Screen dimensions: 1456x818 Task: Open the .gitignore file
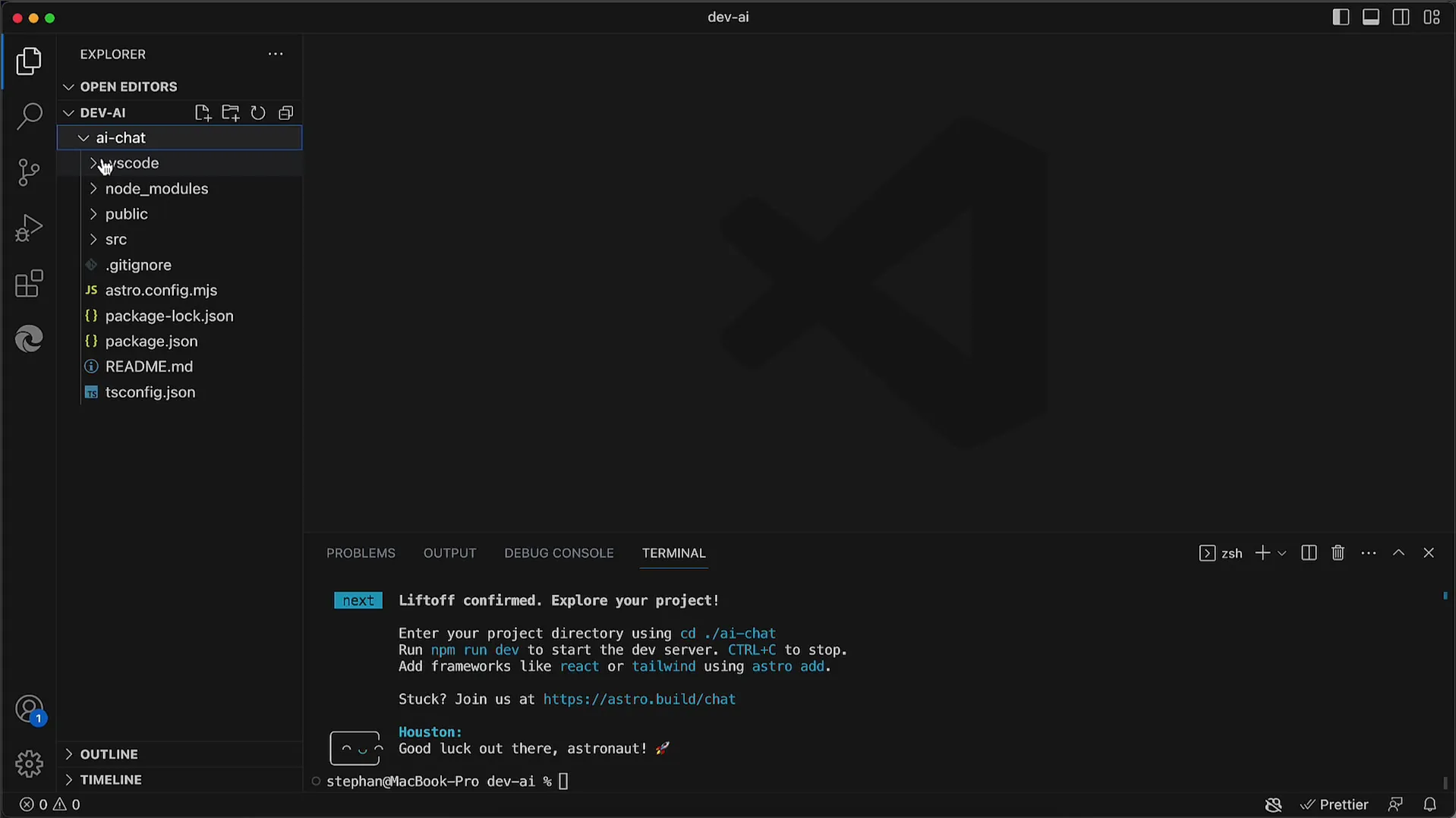point(180,265)
